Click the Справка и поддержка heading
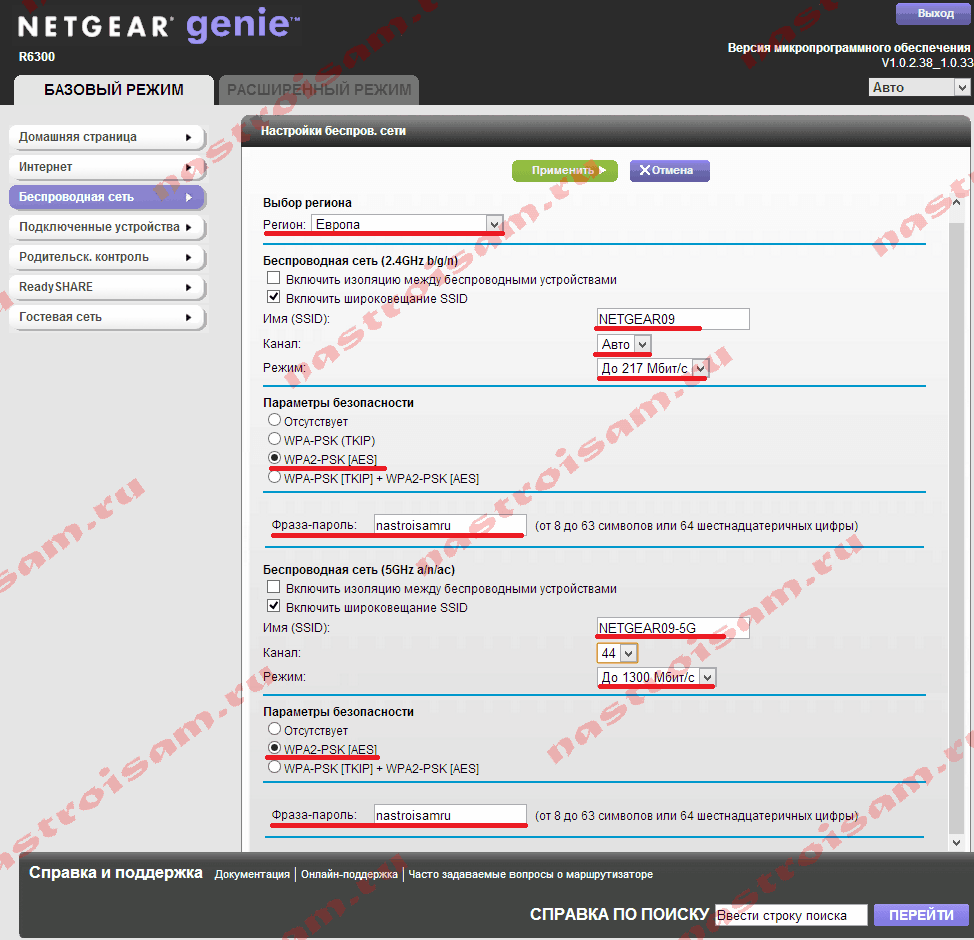Image resolution: width=974 pixels, height=940 pixels. point(116,872)
